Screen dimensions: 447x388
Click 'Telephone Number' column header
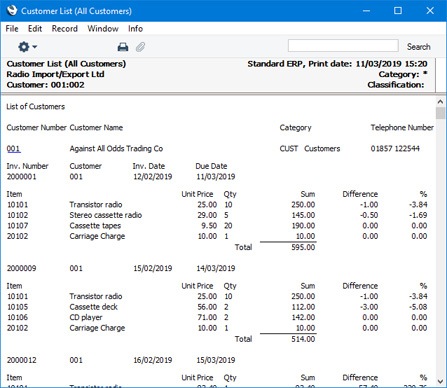pos(402,128)
